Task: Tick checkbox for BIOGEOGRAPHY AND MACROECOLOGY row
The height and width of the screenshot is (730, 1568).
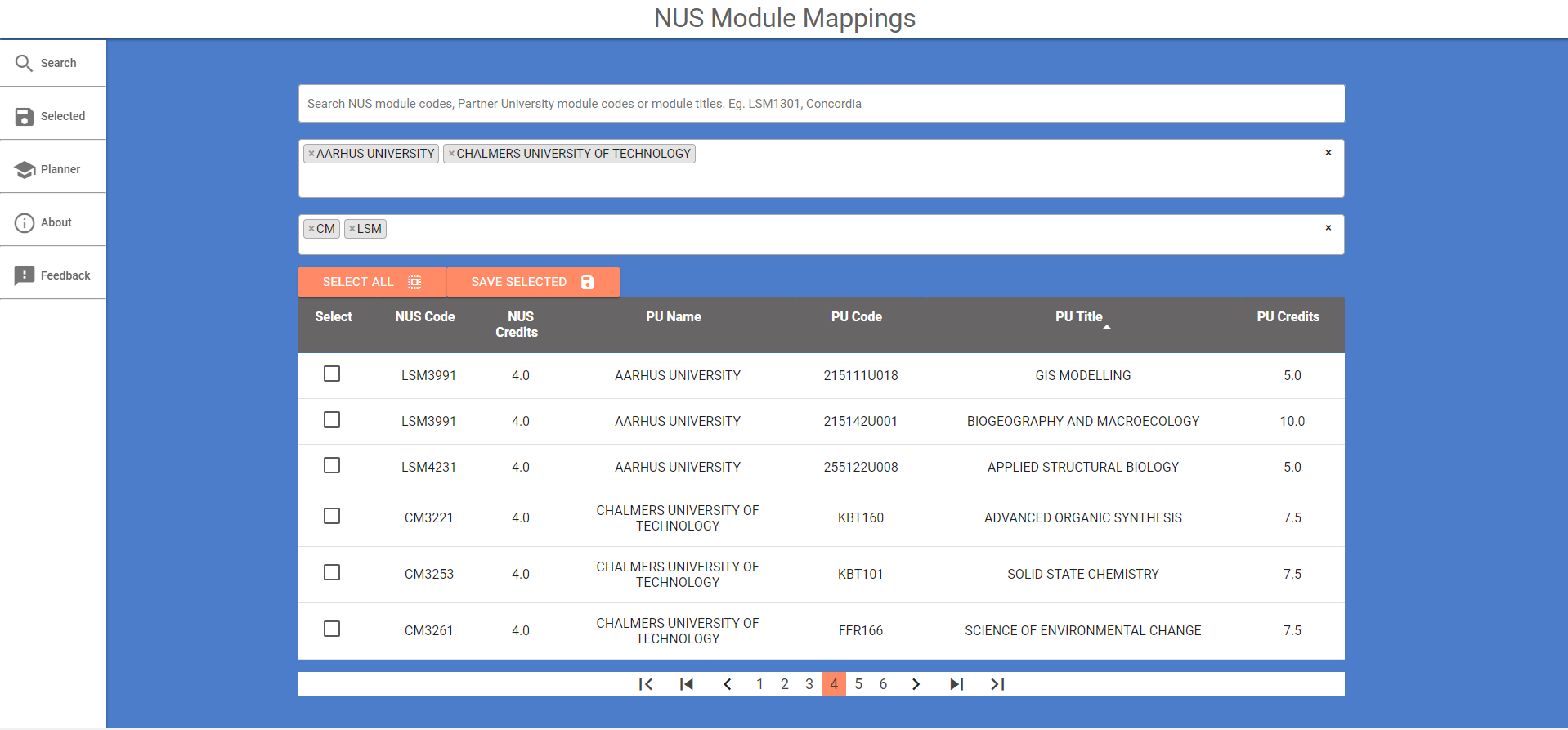Action: click(332, 419)
